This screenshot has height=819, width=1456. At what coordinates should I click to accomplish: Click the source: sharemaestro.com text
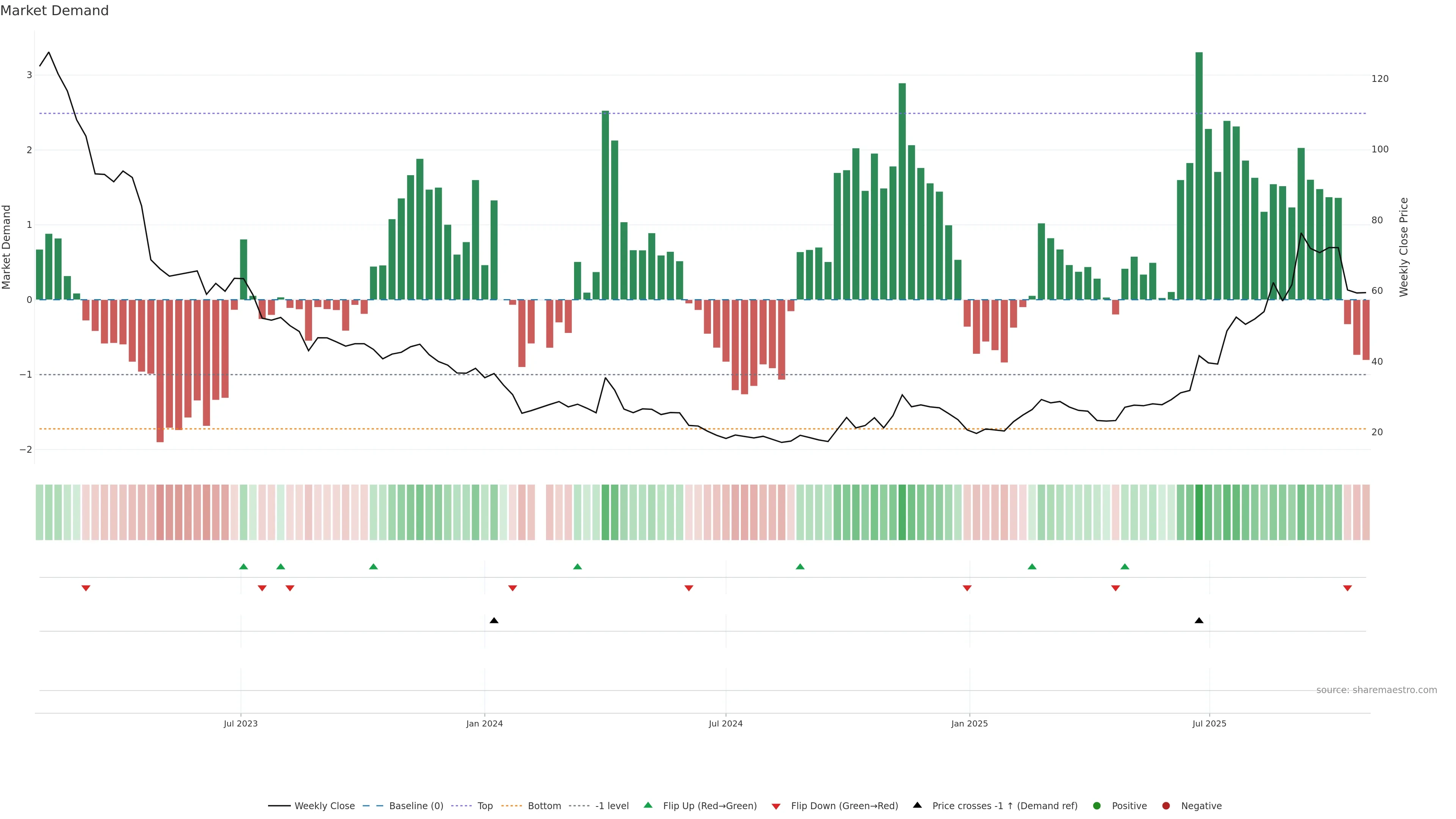[x=1376, y=690]
